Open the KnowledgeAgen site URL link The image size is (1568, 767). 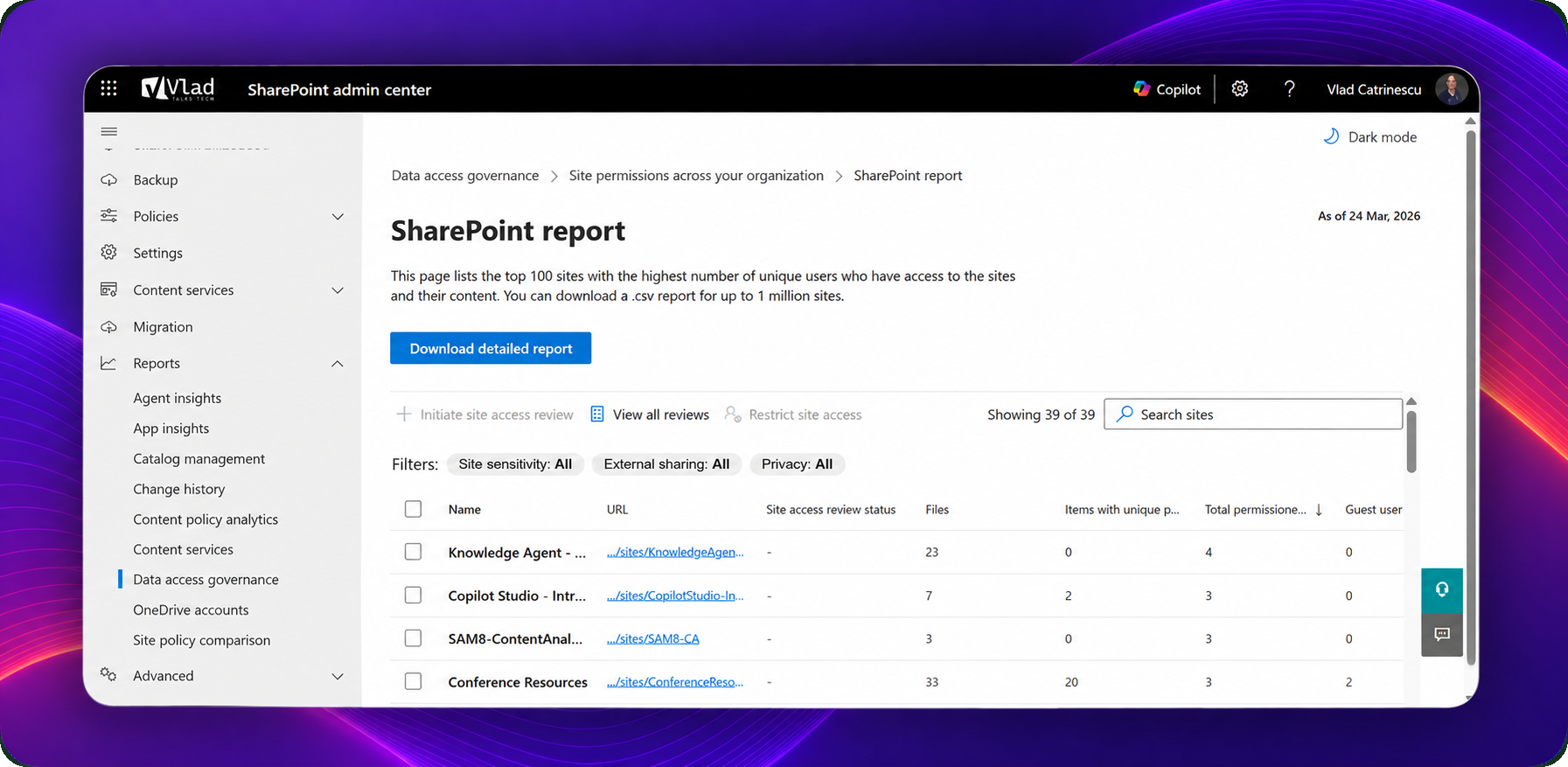pyautogui.click(x=675, y=552)
